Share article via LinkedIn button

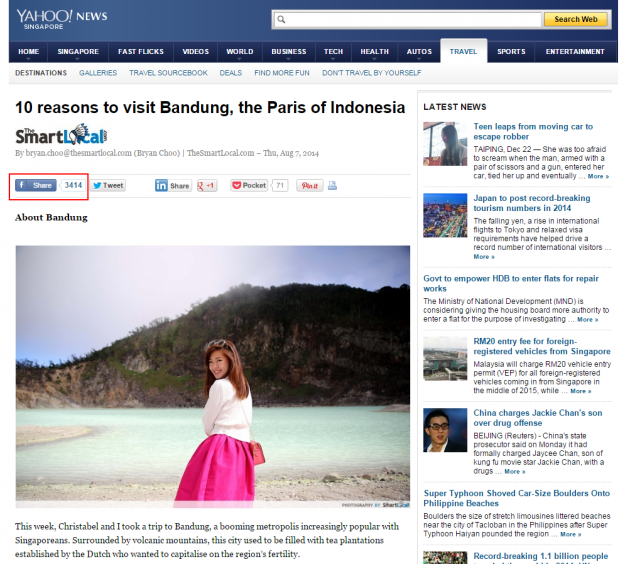tap(173, 185)
